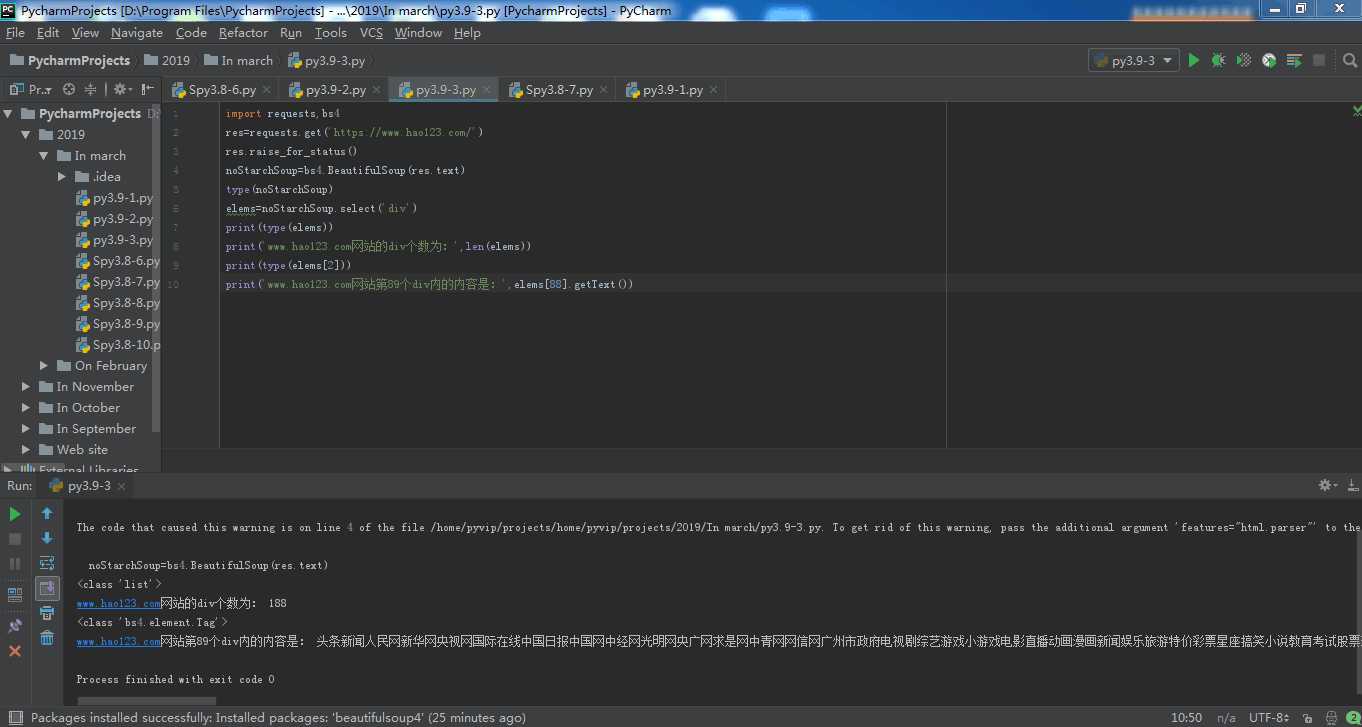Image resolution: width=1362 pixels, height=727 pixels.
Task: Stop process in Run panel
Action: [x=15, y=539]
